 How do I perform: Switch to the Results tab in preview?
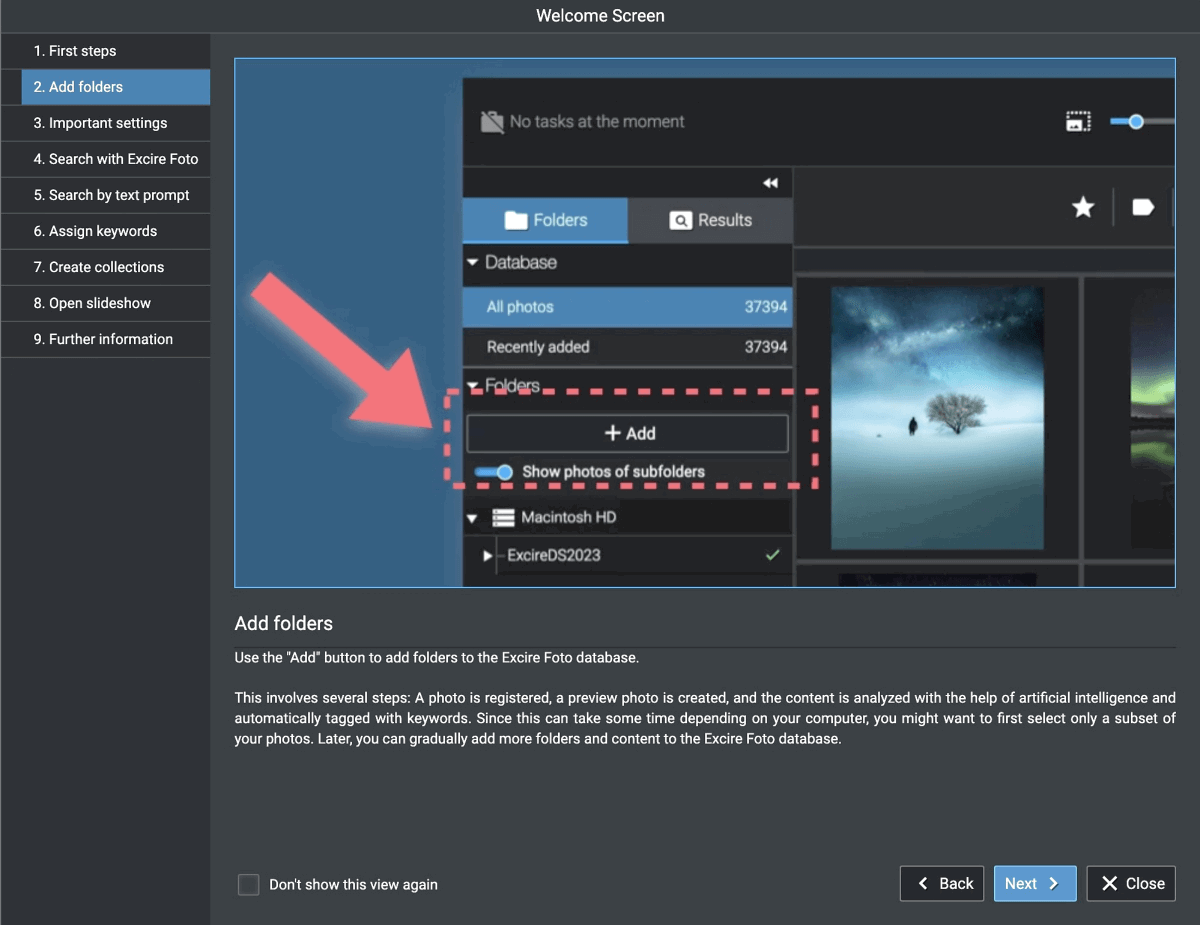pos(710,220)
